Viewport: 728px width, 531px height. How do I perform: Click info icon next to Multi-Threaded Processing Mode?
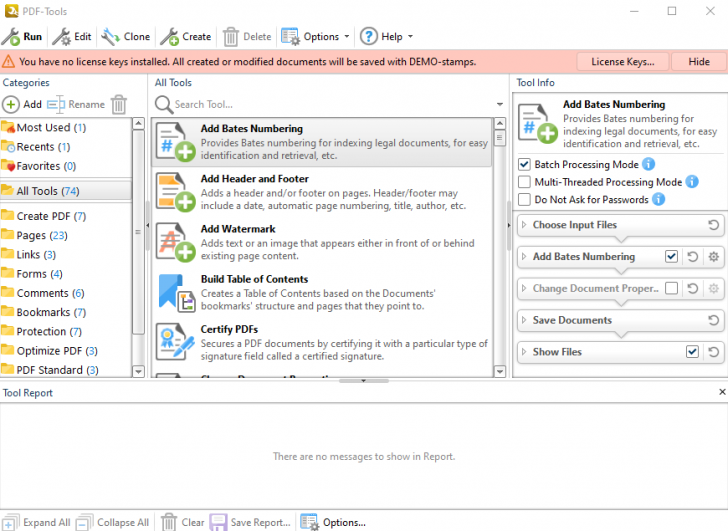pyautogui.click(x=692, y=181)
